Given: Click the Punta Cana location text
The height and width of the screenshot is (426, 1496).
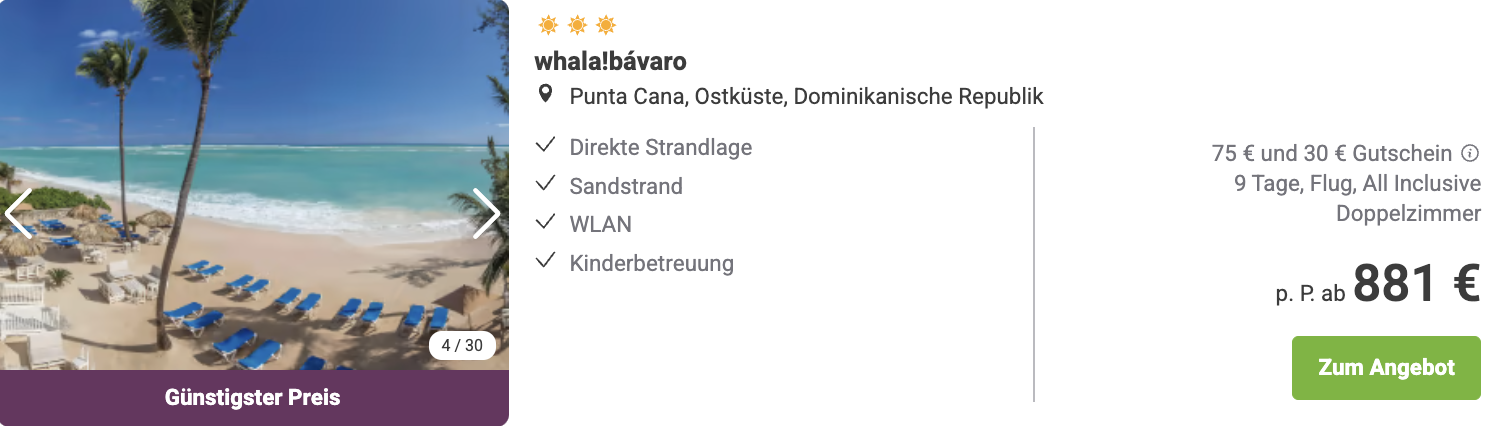Looking at the screenshot, I should pyautogui.click(x=806, y=97).
